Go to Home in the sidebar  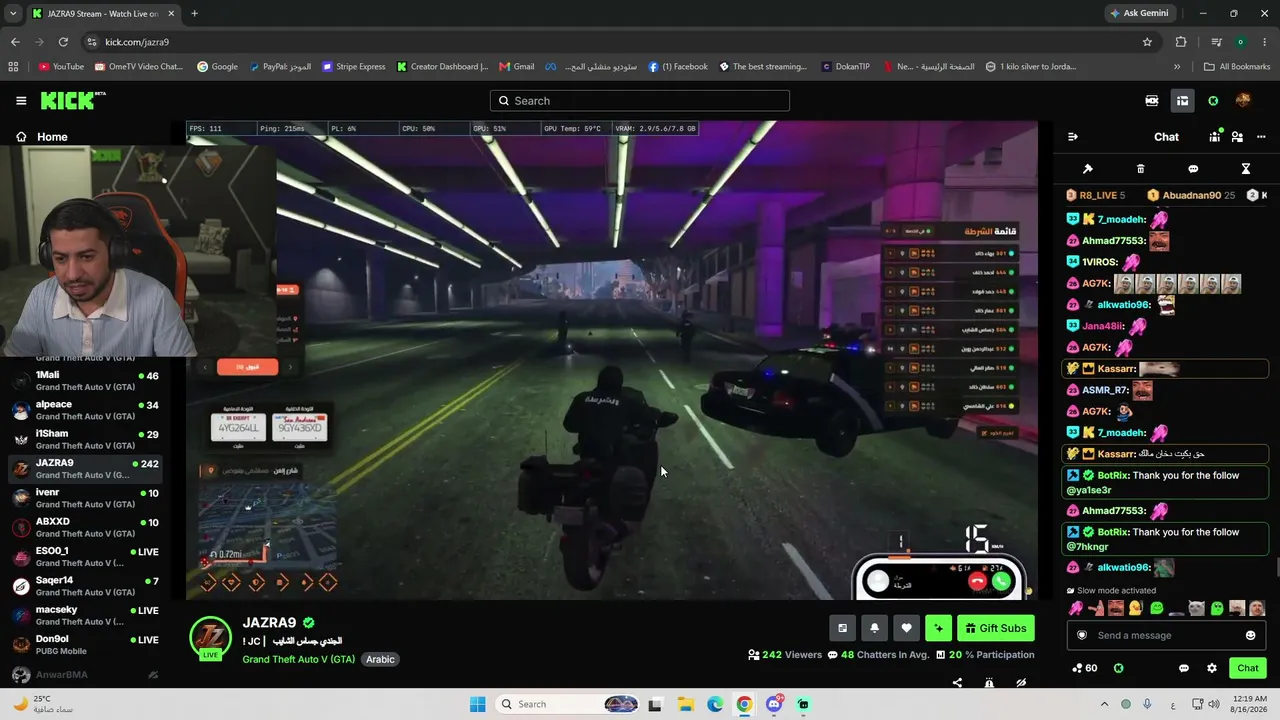42,137
